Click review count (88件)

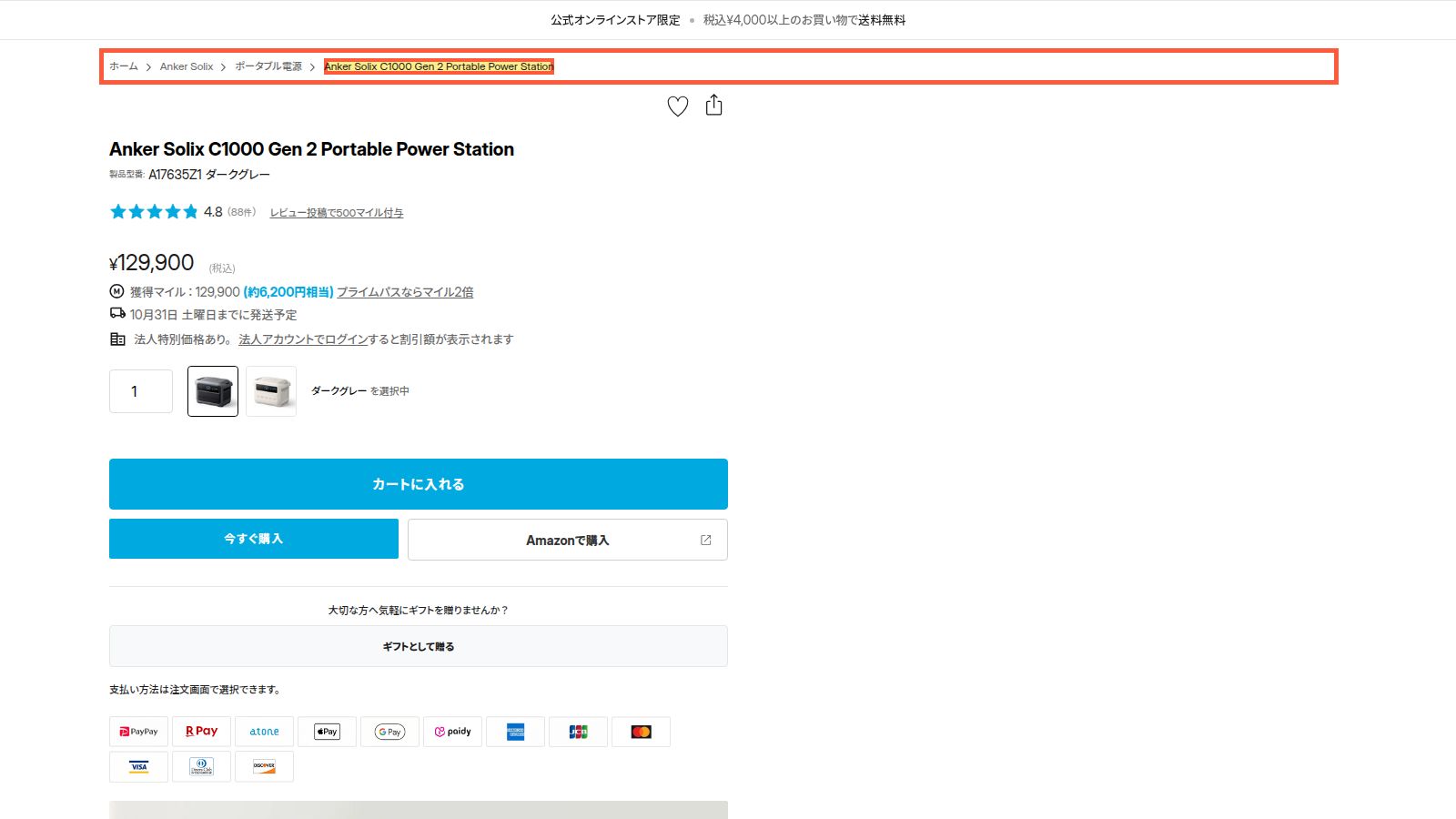242,212
